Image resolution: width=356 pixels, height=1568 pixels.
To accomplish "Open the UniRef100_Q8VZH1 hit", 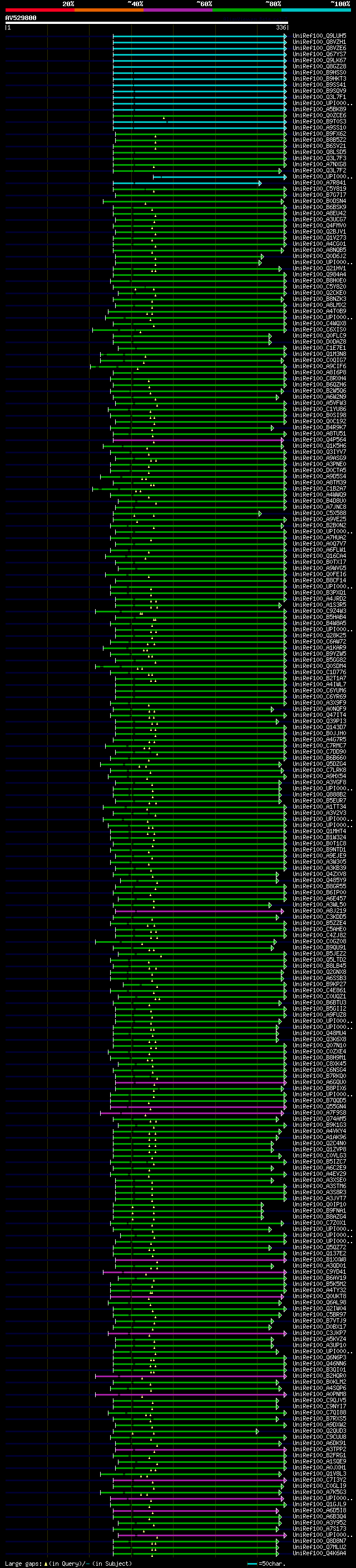I will (319, 42).
